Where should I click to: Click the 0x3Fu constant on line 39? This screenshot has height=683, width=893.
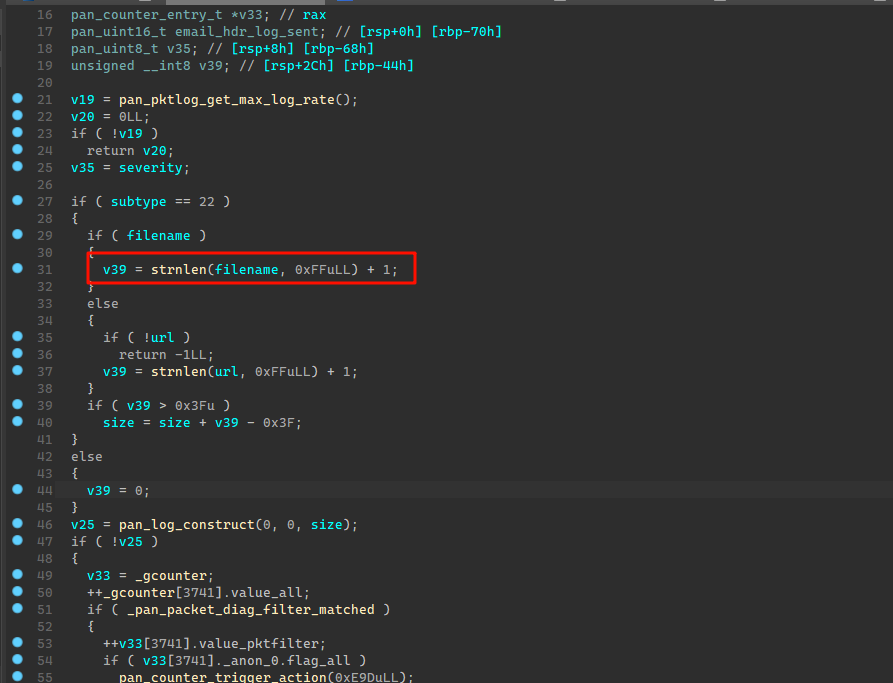194,406
